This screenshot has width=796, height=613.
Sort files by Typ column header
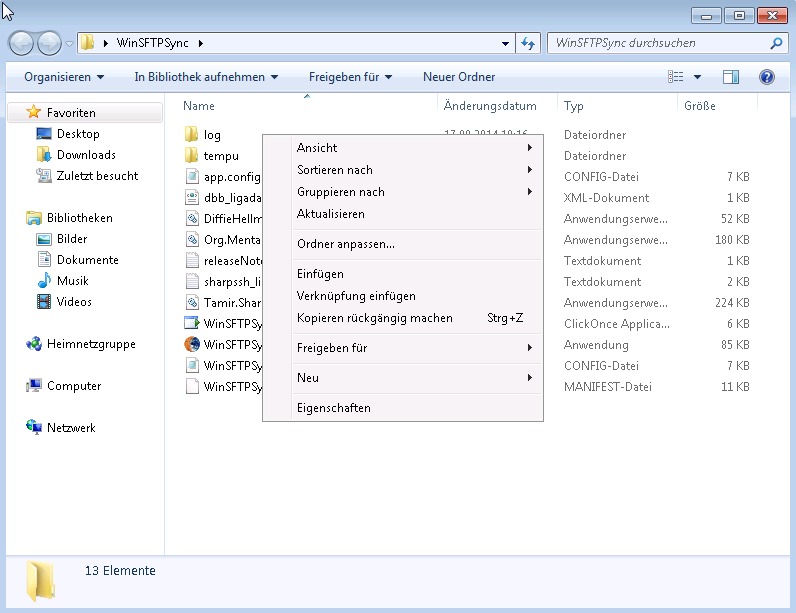[x=574, y=106]
